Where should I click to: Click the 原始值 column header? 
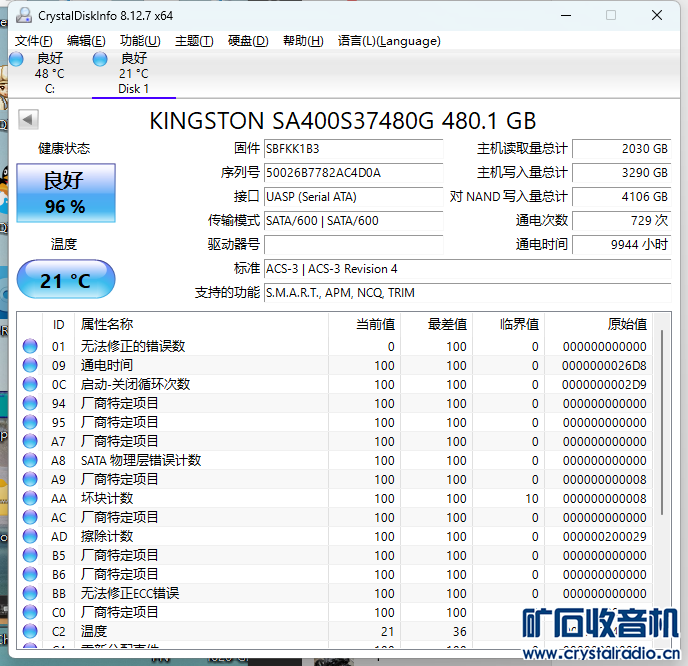(x=626, y=324)
